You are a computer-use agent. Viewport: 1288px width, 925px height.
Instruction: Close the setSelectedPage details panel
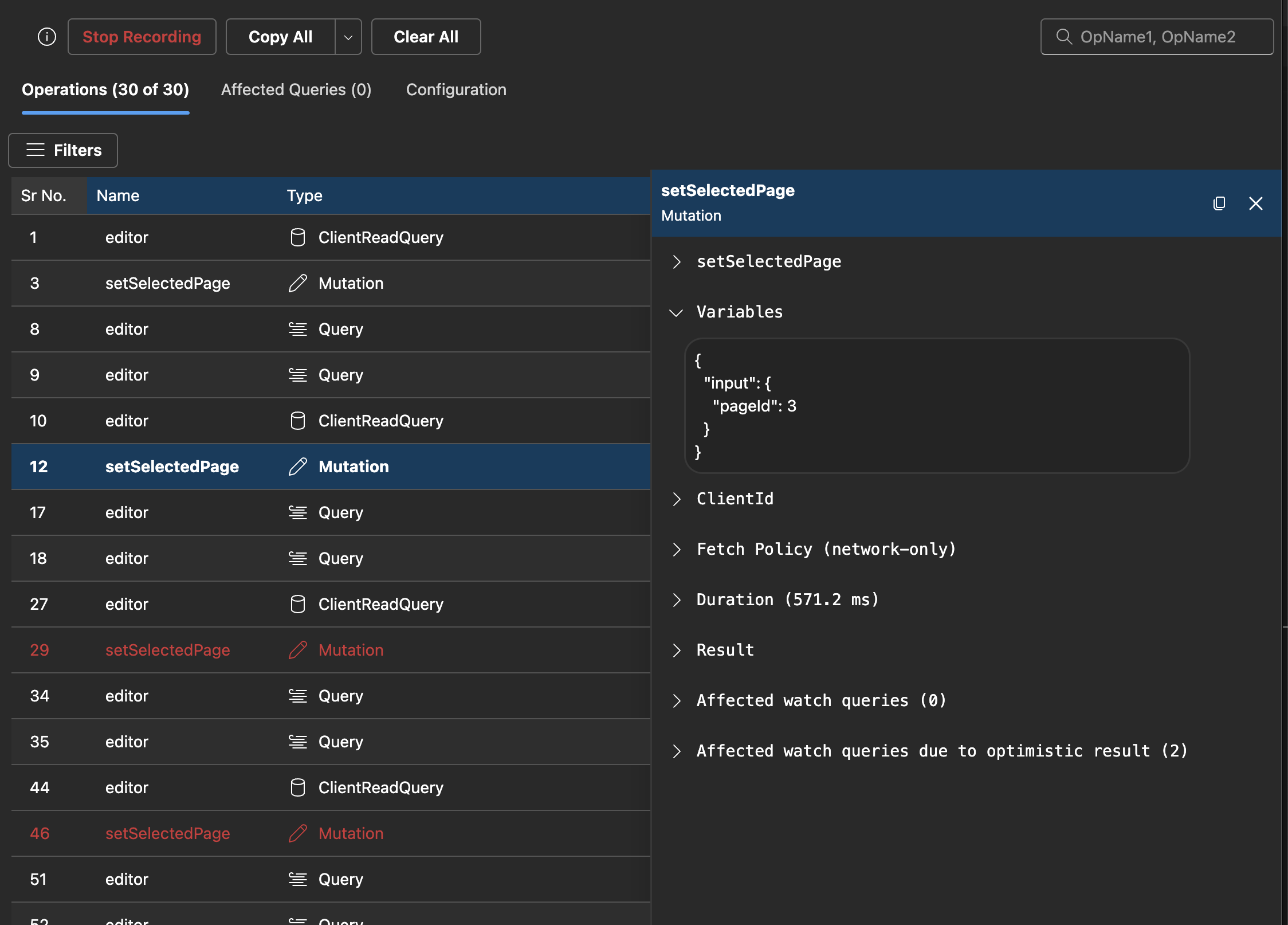coord(1255,203)
